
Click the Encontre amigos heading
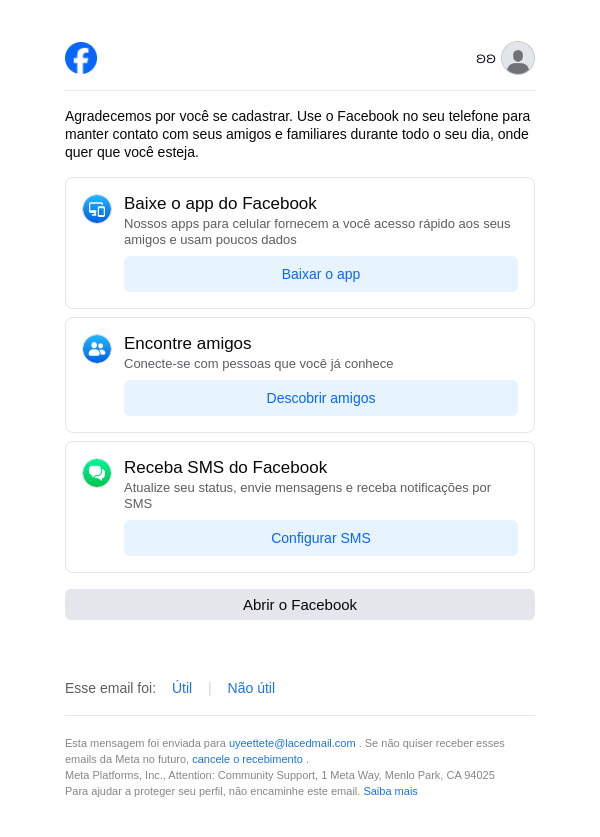click(188, 343)
